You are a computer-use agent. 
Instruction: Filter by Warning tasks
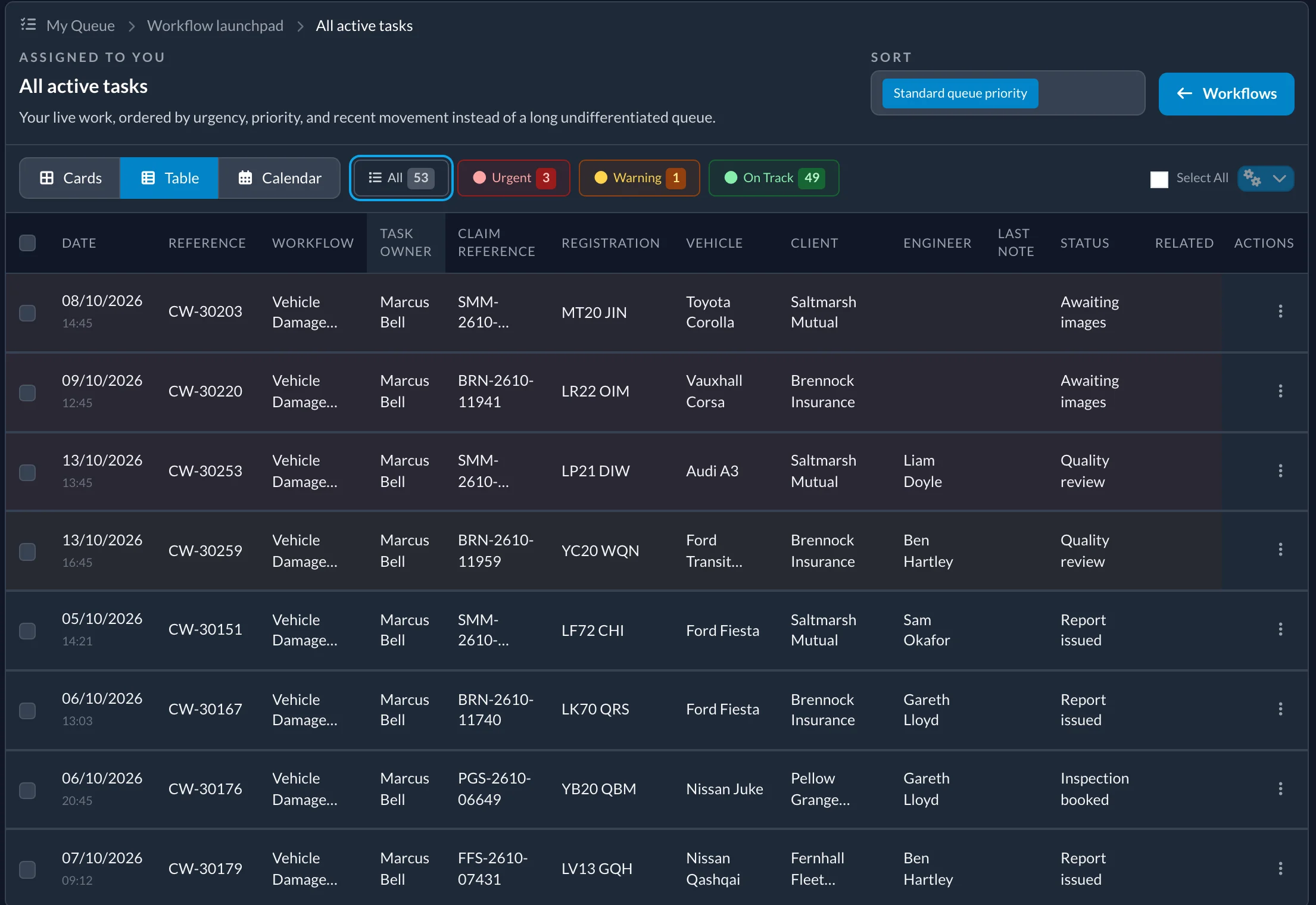coord(640,178)
